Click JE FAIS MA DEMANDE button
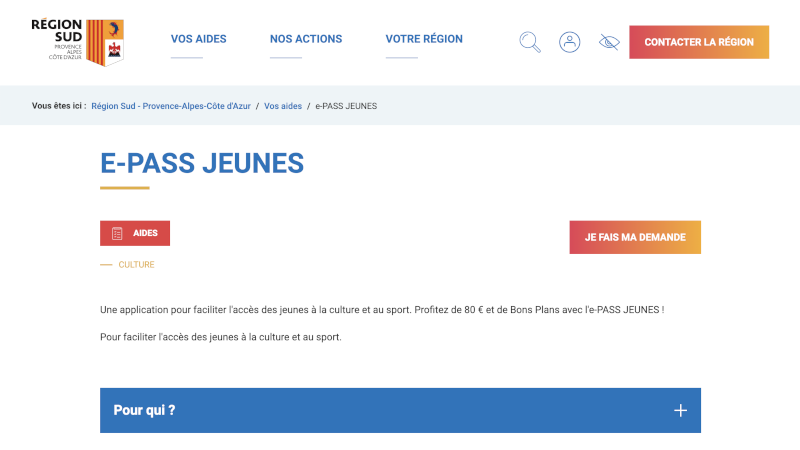 click(x=635, y=237)
